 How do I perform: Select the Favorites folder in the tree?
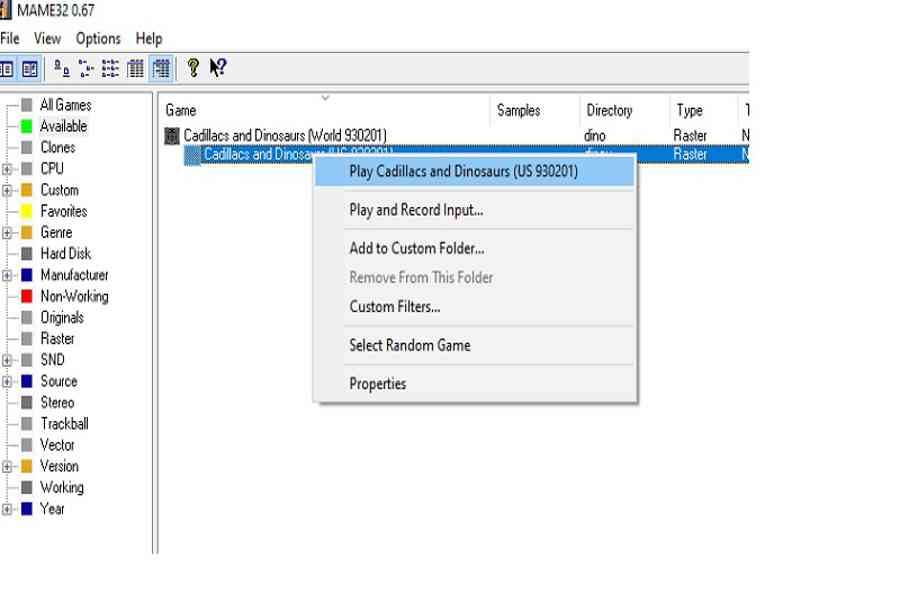click(x=63, y=211)
